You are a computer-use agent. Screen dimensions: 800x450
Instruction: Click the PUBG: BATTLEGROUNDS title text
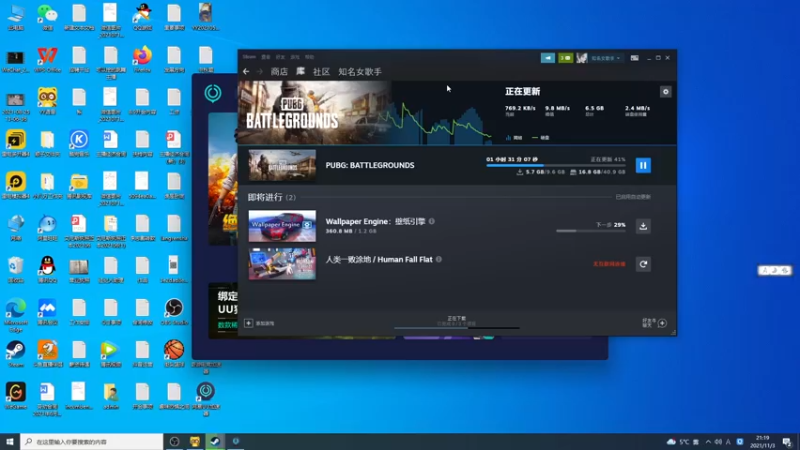pos(370,165)
